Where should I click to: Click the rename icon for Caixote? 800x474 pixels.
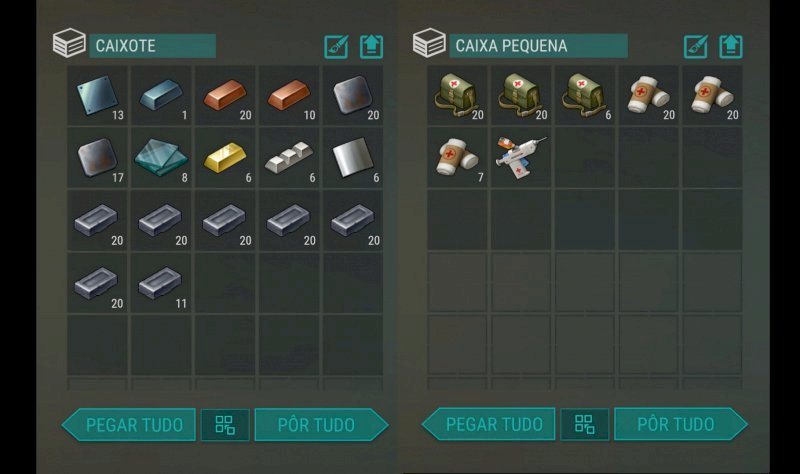click(336, 47)
